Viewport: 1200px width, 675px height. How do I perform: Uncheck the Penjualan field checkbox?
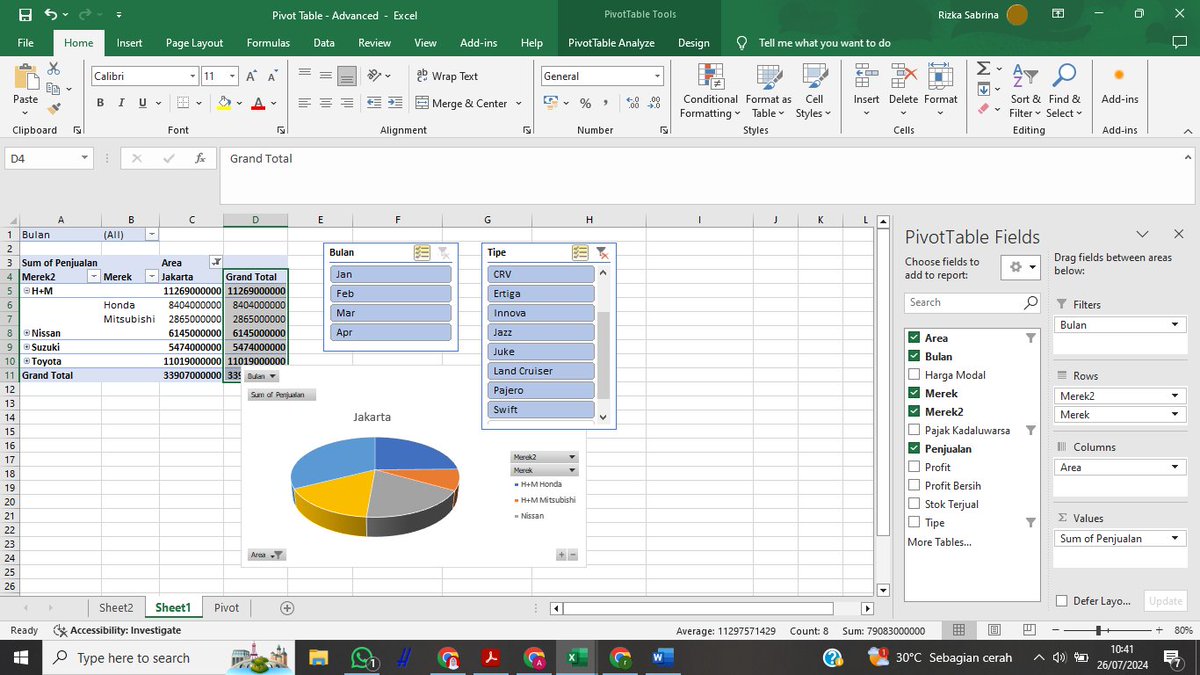[x=914, y=449]
